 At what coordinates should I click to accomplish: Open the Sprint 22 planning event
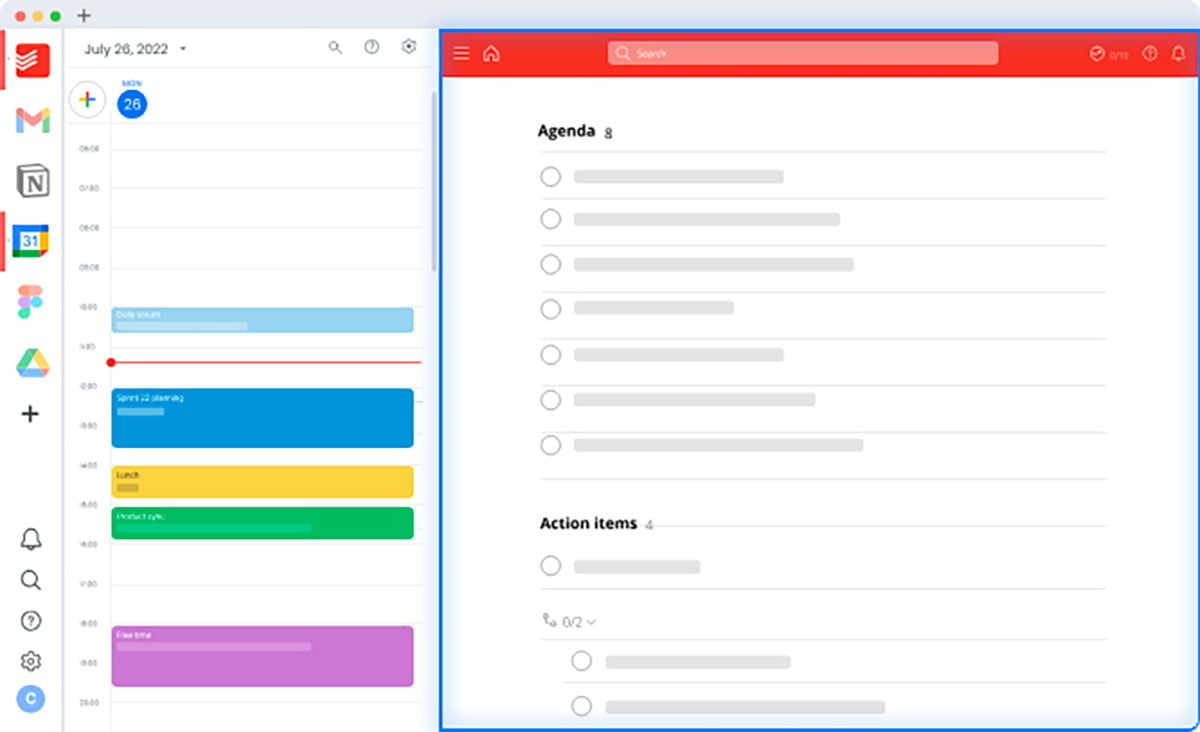[262, 417]
